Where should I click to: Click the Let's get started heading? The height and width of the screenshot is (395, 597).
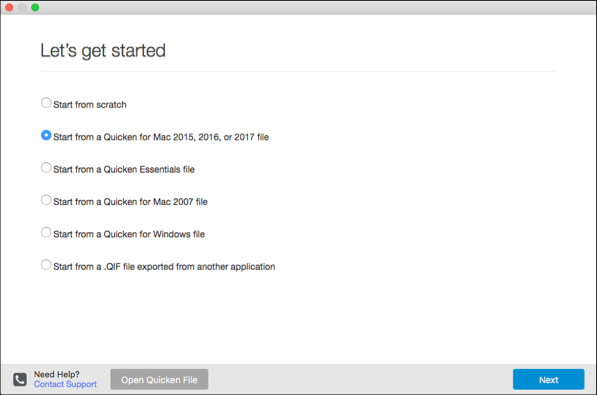(103, 51)
